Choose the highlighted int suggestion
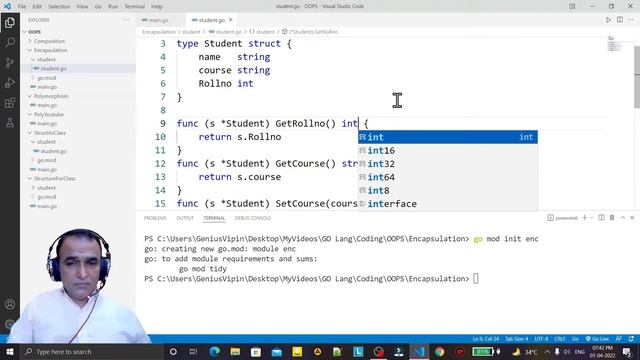The image size is (640, 360). (x=448, y=137)
